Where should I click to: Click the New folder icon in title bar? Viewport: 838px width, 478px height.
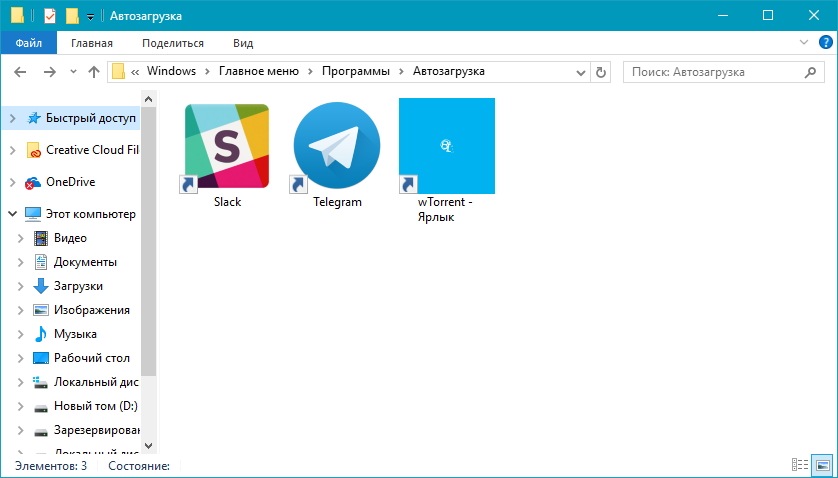click(x=72, y=16)
